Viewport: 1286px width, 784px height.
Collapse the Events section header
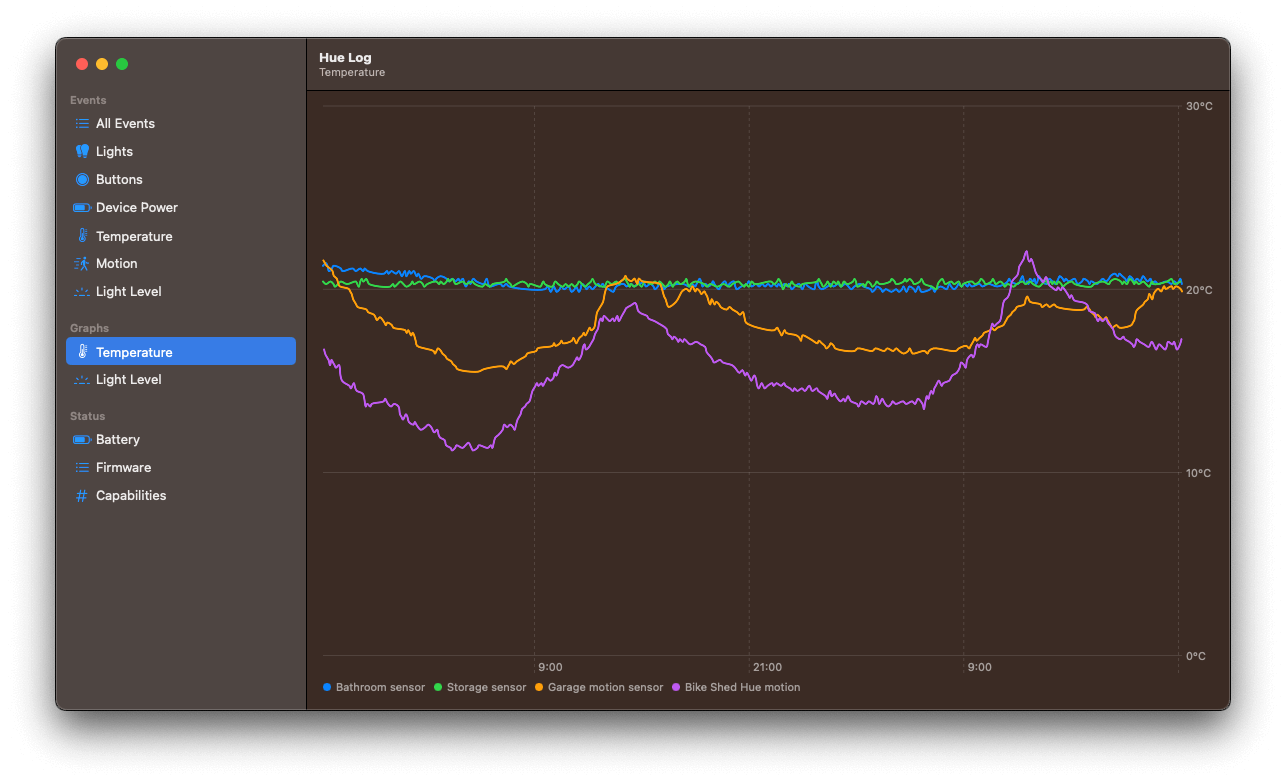point(88,100)
